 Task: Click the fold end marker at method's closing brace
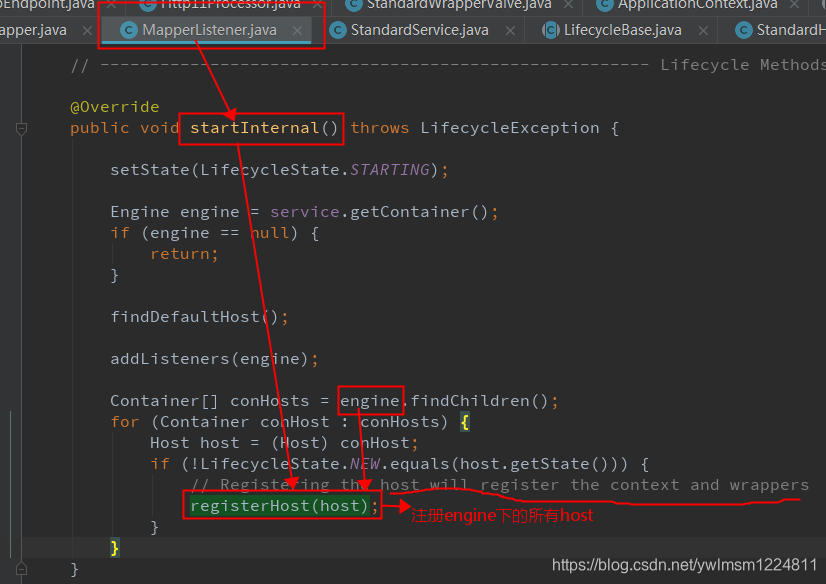pos(21,569)
